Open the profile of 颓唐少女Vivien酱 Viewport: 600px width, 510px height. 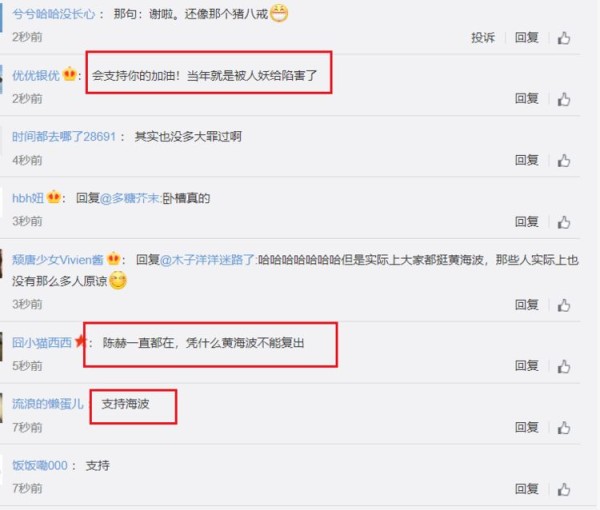58,260
